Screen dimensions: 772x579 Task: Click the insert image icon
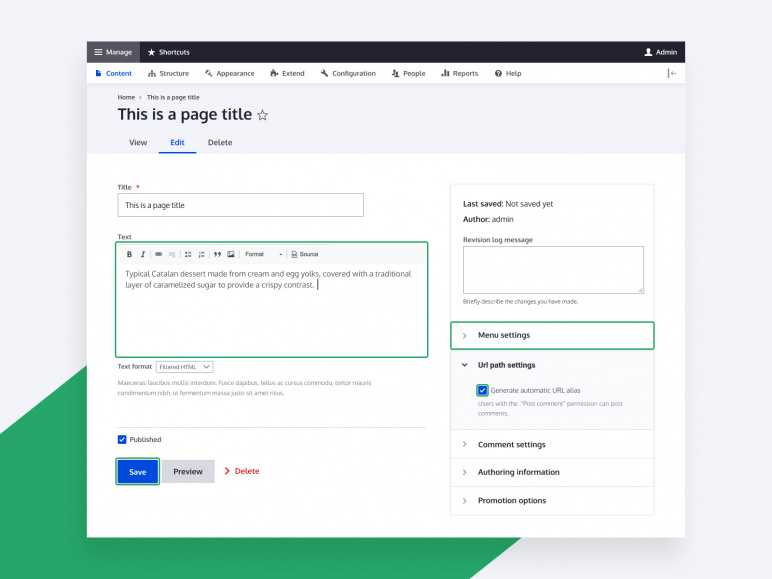(231, 254)
